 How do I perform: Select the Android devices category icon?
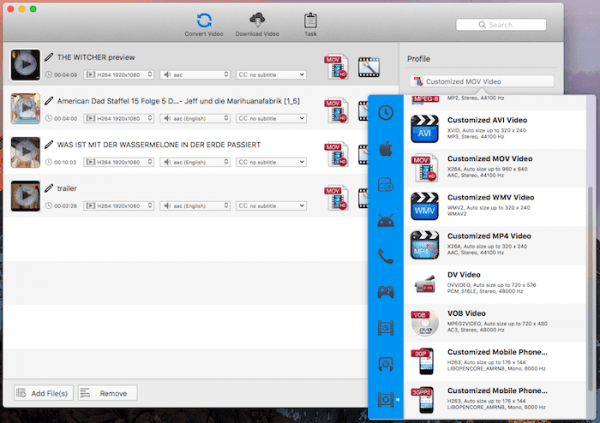point(385,220)
